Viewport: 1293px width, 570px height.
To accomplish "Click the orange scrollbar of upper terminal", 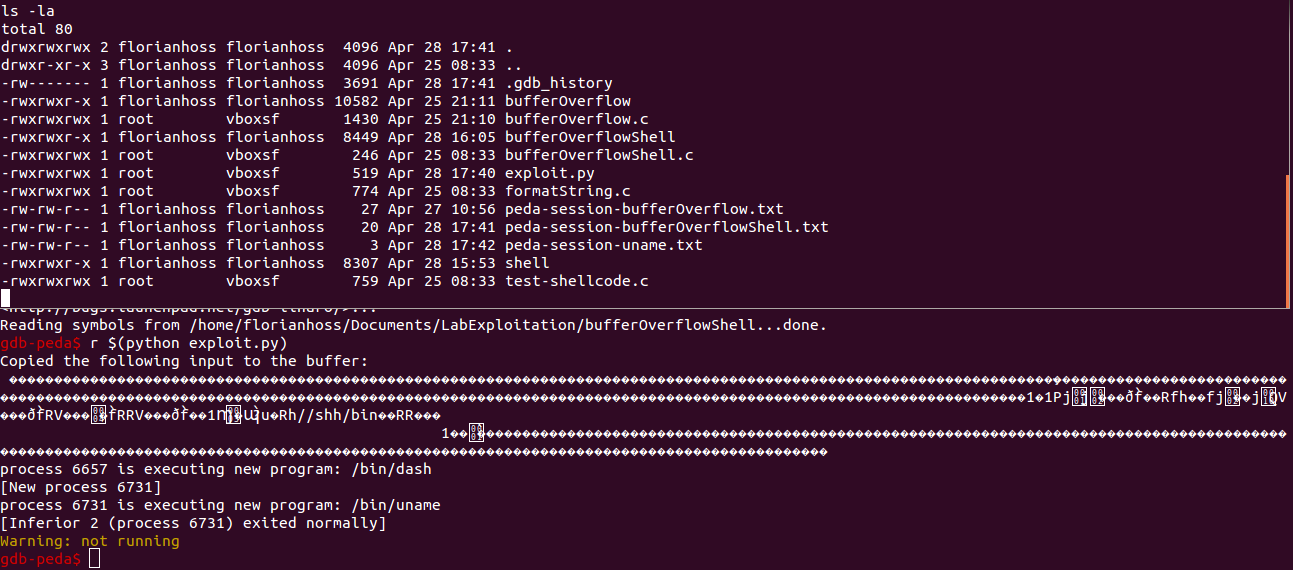I will pyautogui.click(x=1287, y=236).
